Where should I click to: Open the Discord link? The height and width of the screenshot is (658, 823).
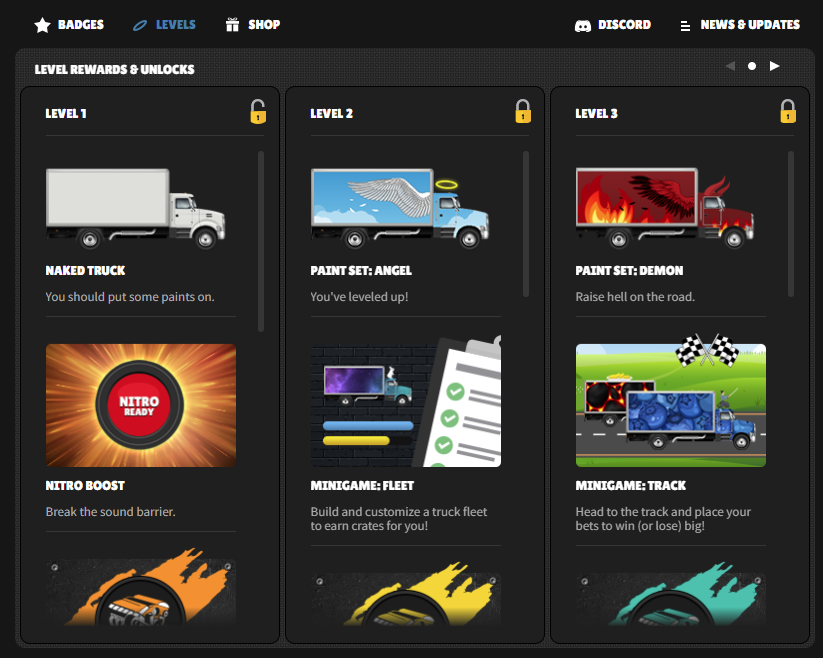(613, 25)
